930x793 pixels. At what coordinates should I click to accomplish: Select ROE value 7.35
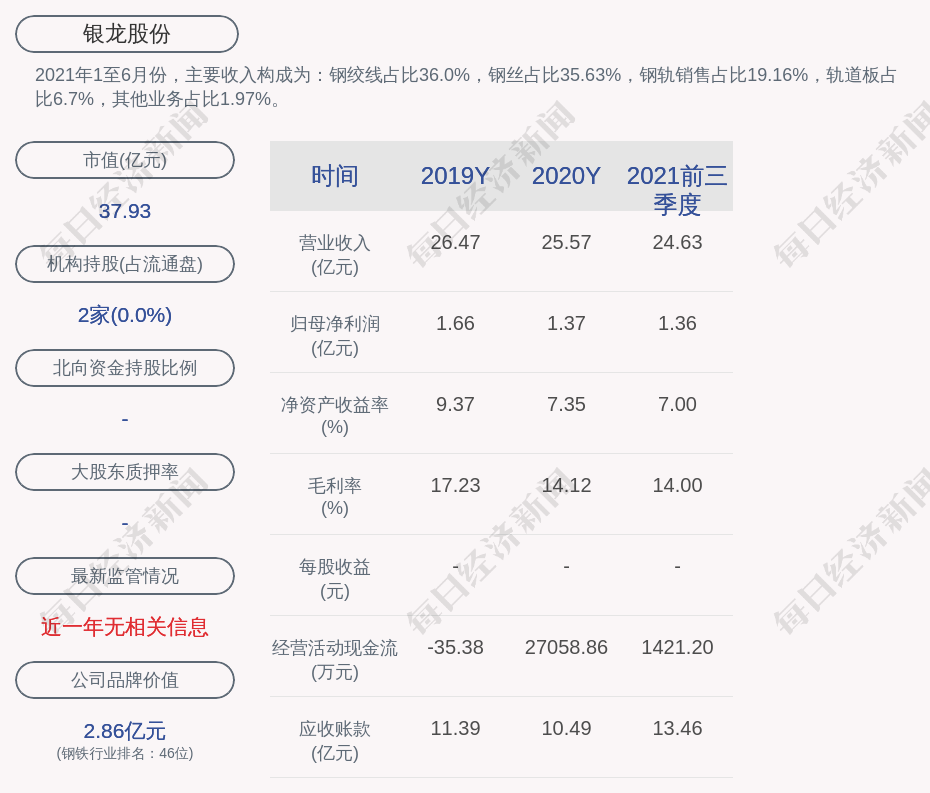[x=566, y=405]
